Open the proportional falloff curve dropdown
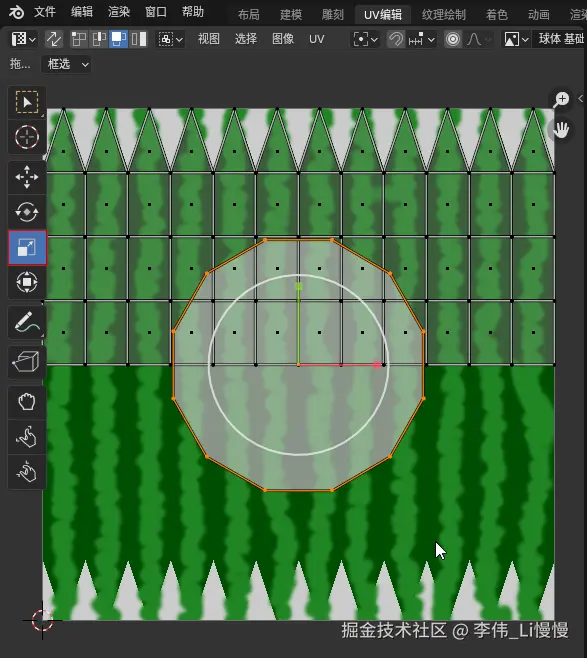 point(479,39)
